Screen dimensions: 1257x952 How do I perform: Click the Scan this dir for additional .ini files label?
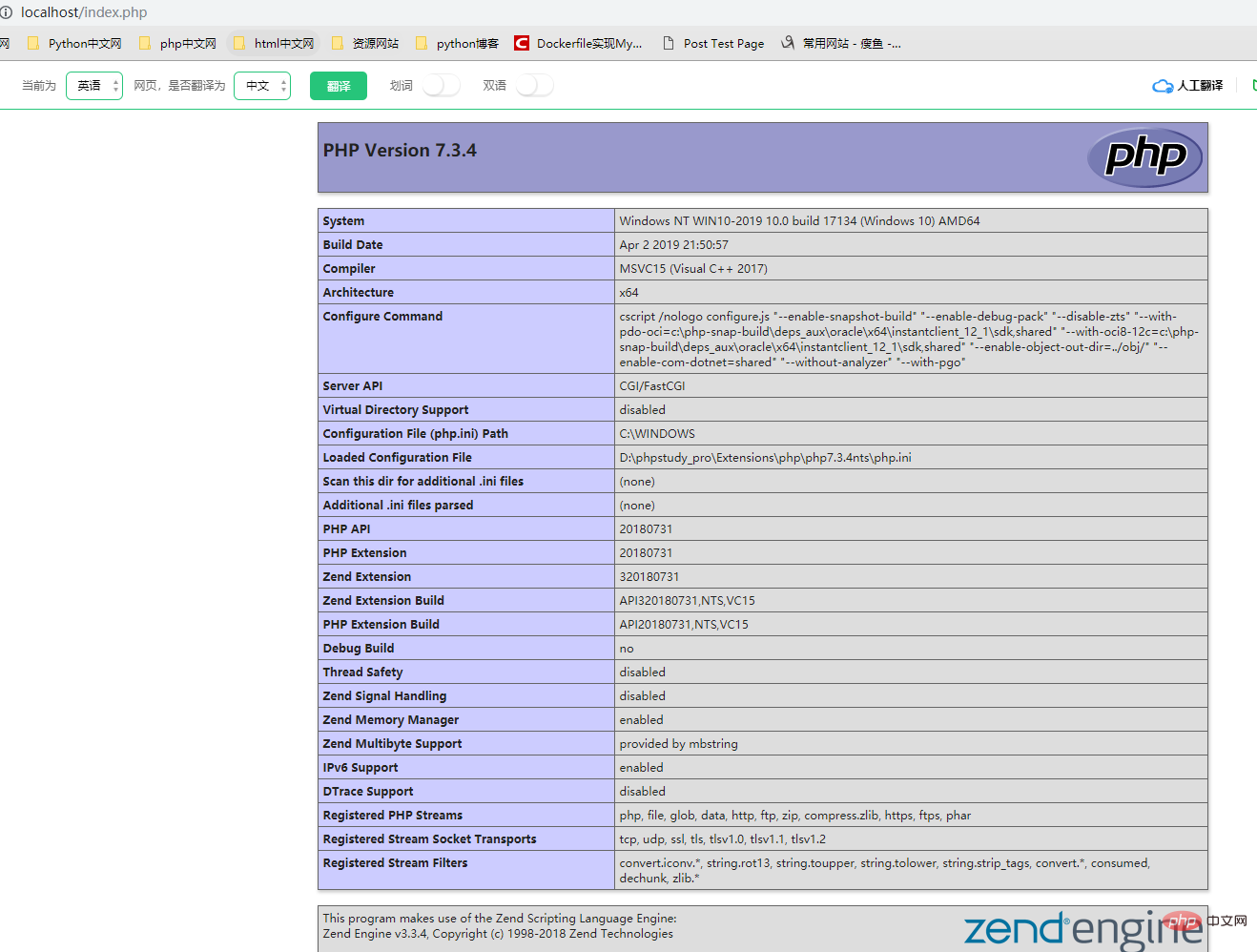tap(423, 481)
